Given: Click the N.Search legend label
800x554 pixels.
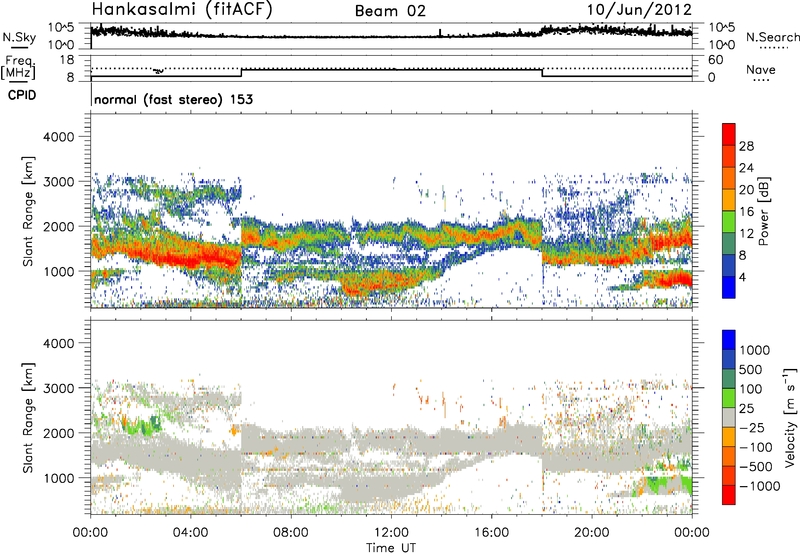Looking at the screenshot, I should pyautogui.click(x=772, y=37).
